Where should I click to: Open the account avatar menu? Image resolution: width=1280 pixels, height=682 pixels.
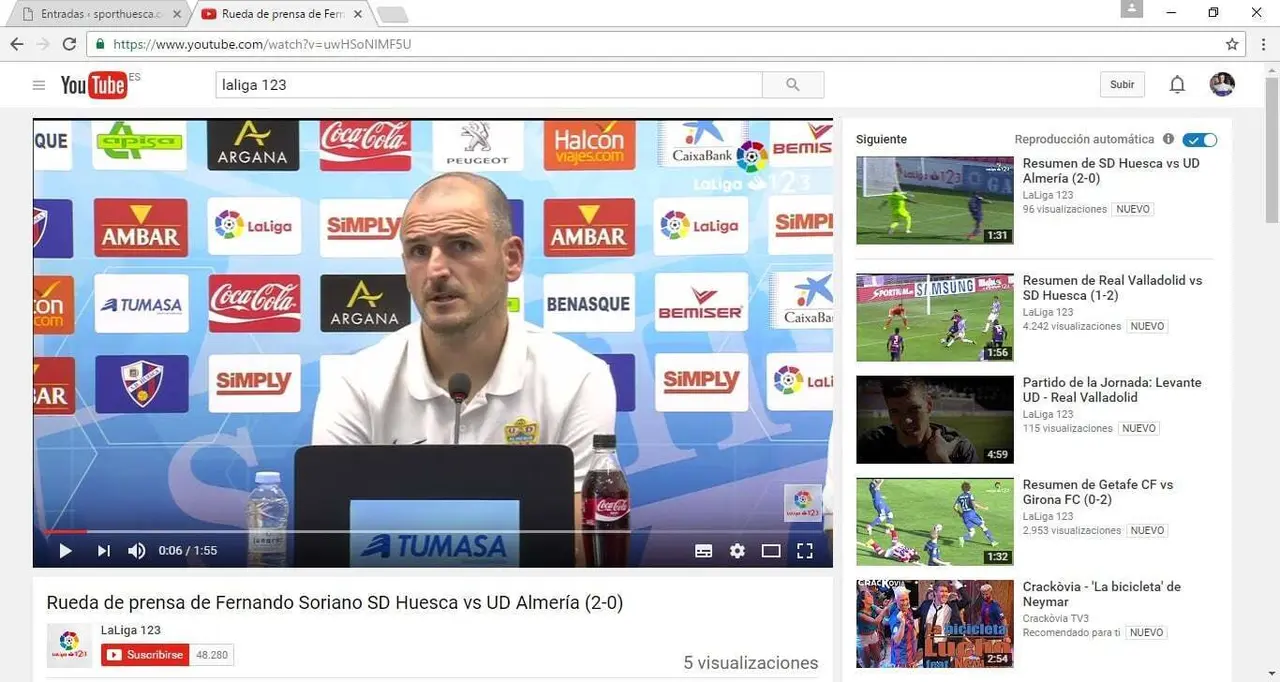click(x=1222, y=84)
